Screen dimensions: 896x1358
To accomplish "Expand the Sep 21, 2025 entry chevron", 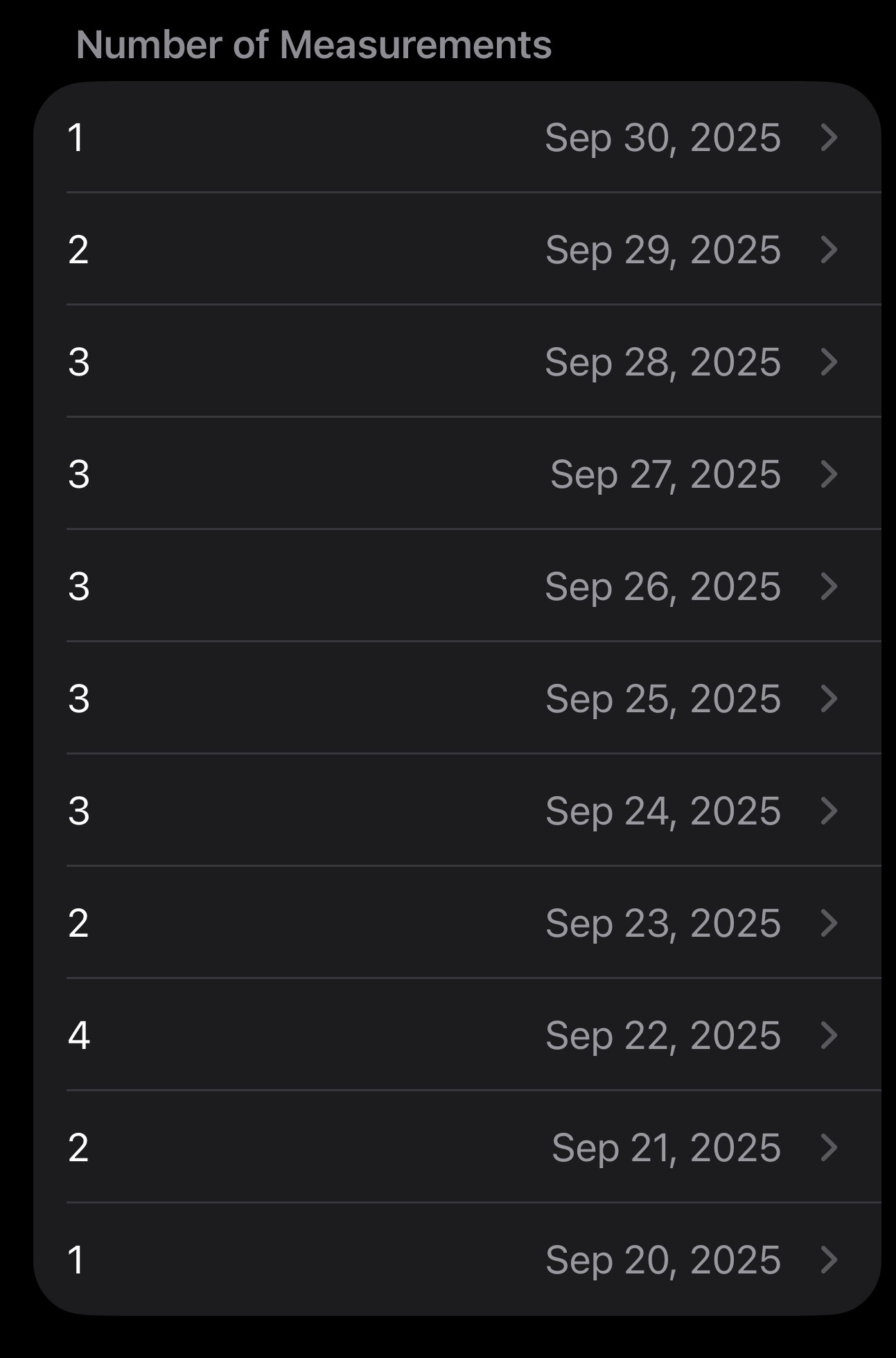I will pyautogui.click(x=829, y=1147).
